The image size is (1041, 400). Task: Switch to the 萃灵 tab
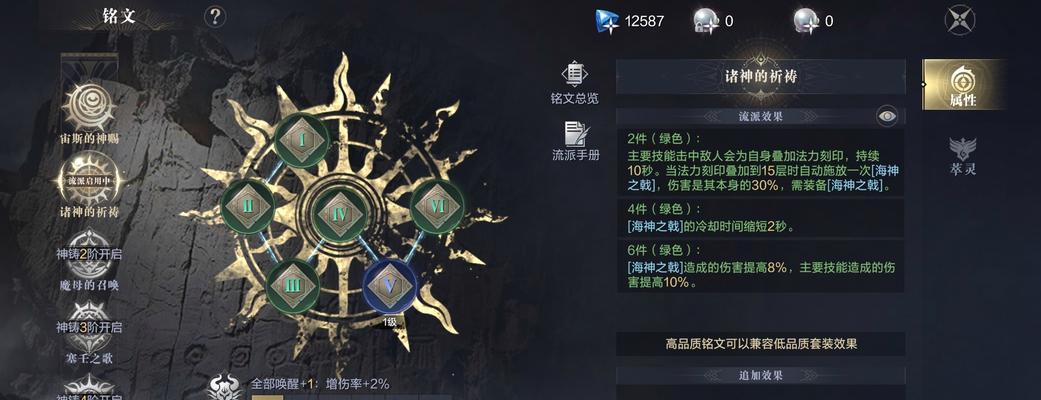pyautogui.click(x=962, y=155)
